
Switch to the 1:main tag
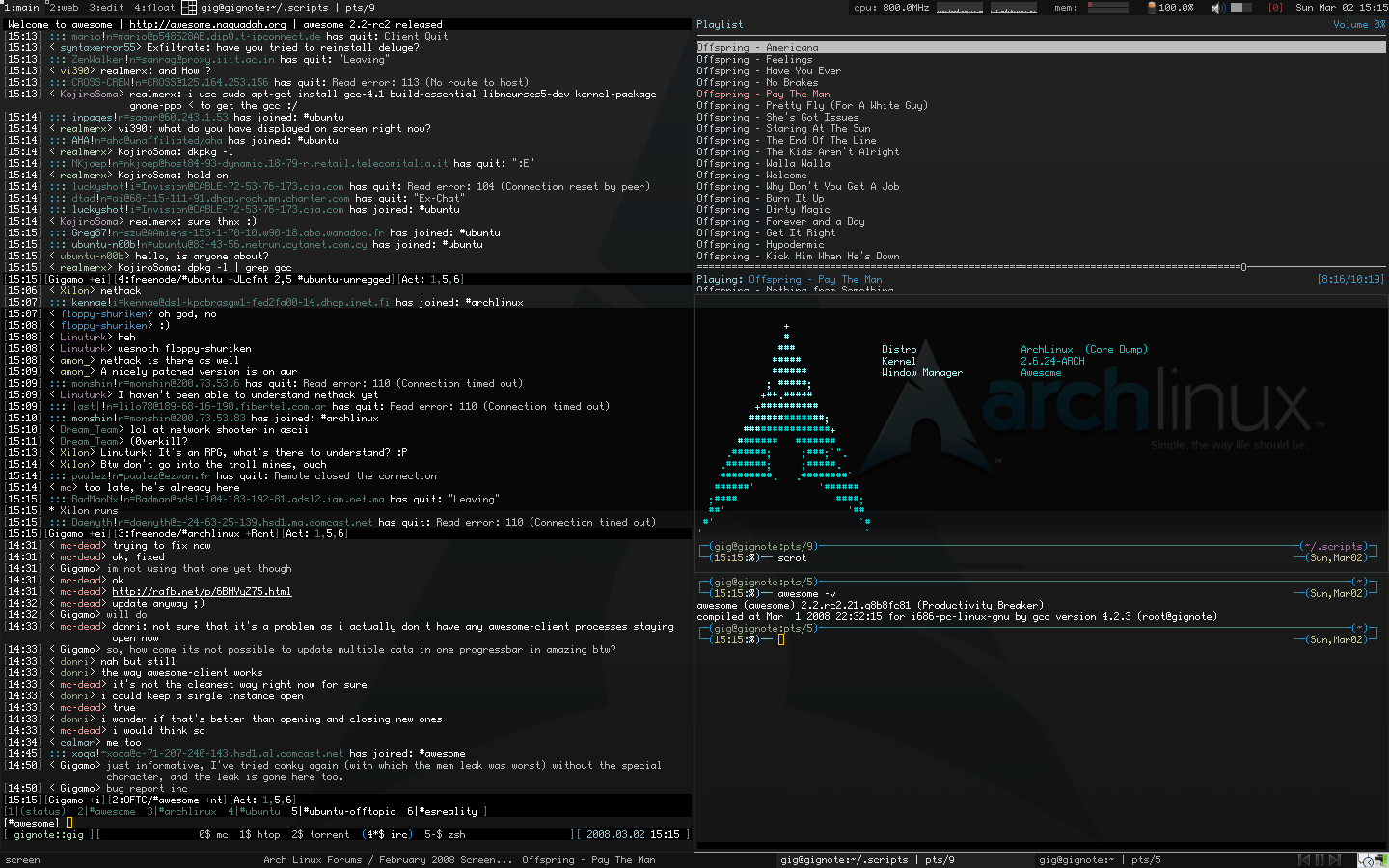21,7
